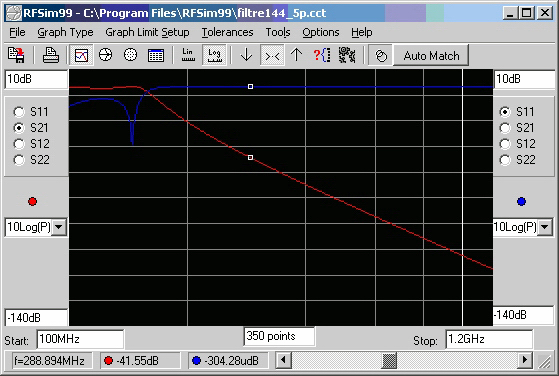This screenshot has width=559, height=376.
Task: Select right S22 radio button
Action: point(505,160)
